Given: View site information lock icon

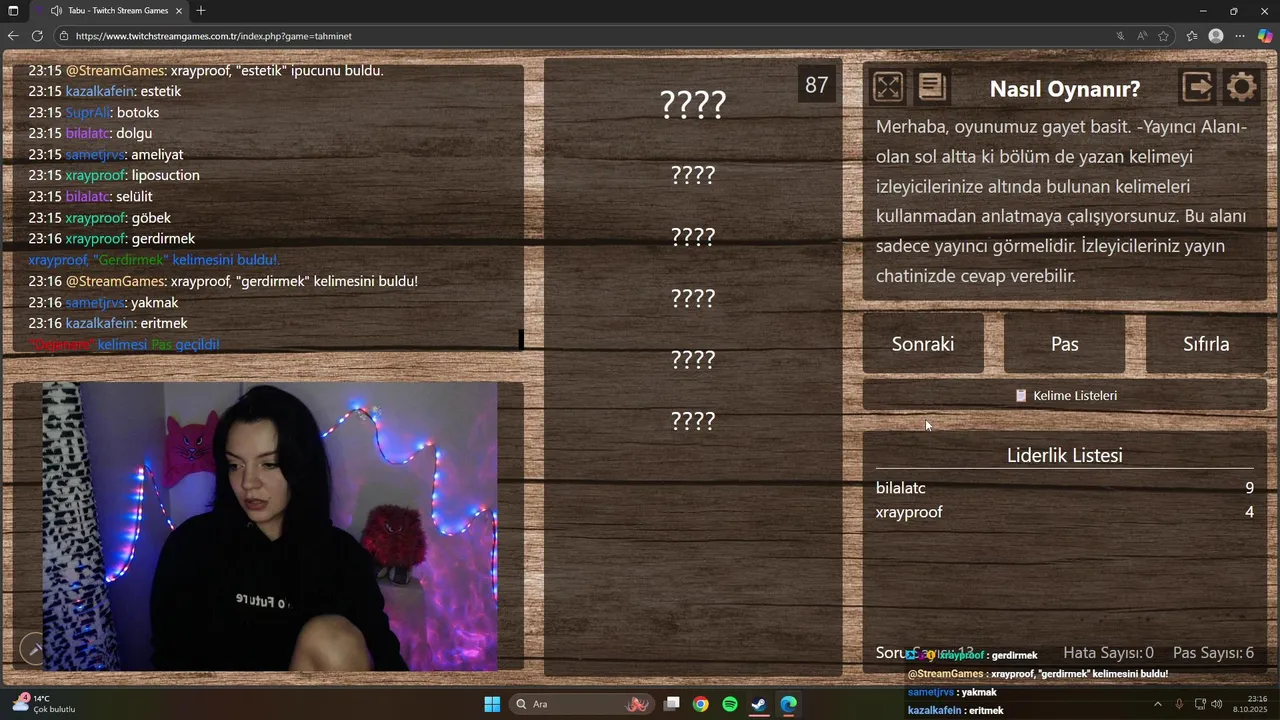Looking at the screenshot, I should coord(64,36).
